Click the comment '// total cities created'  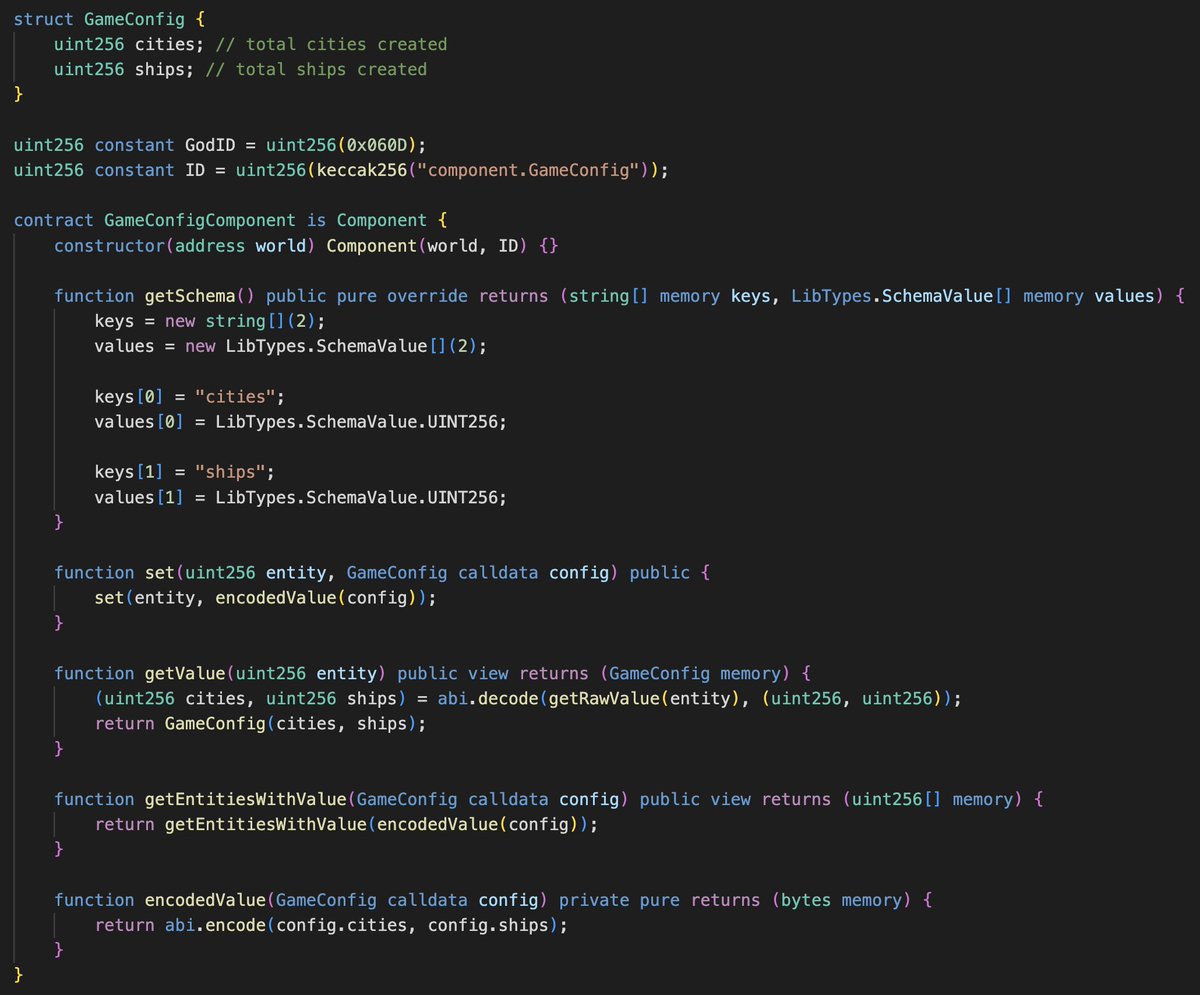[331, 44]
